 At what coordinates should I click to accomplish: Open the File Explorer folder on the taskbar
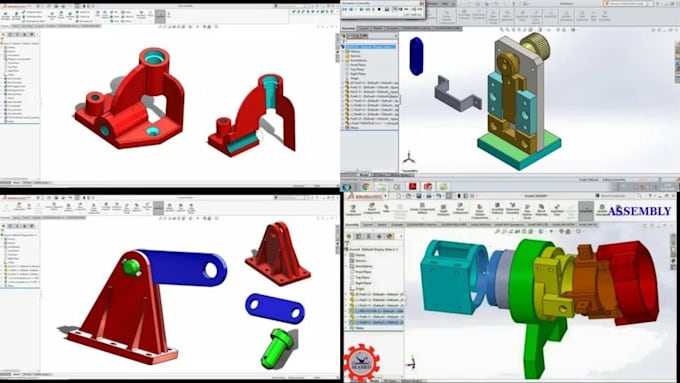(x=381, y=187)
